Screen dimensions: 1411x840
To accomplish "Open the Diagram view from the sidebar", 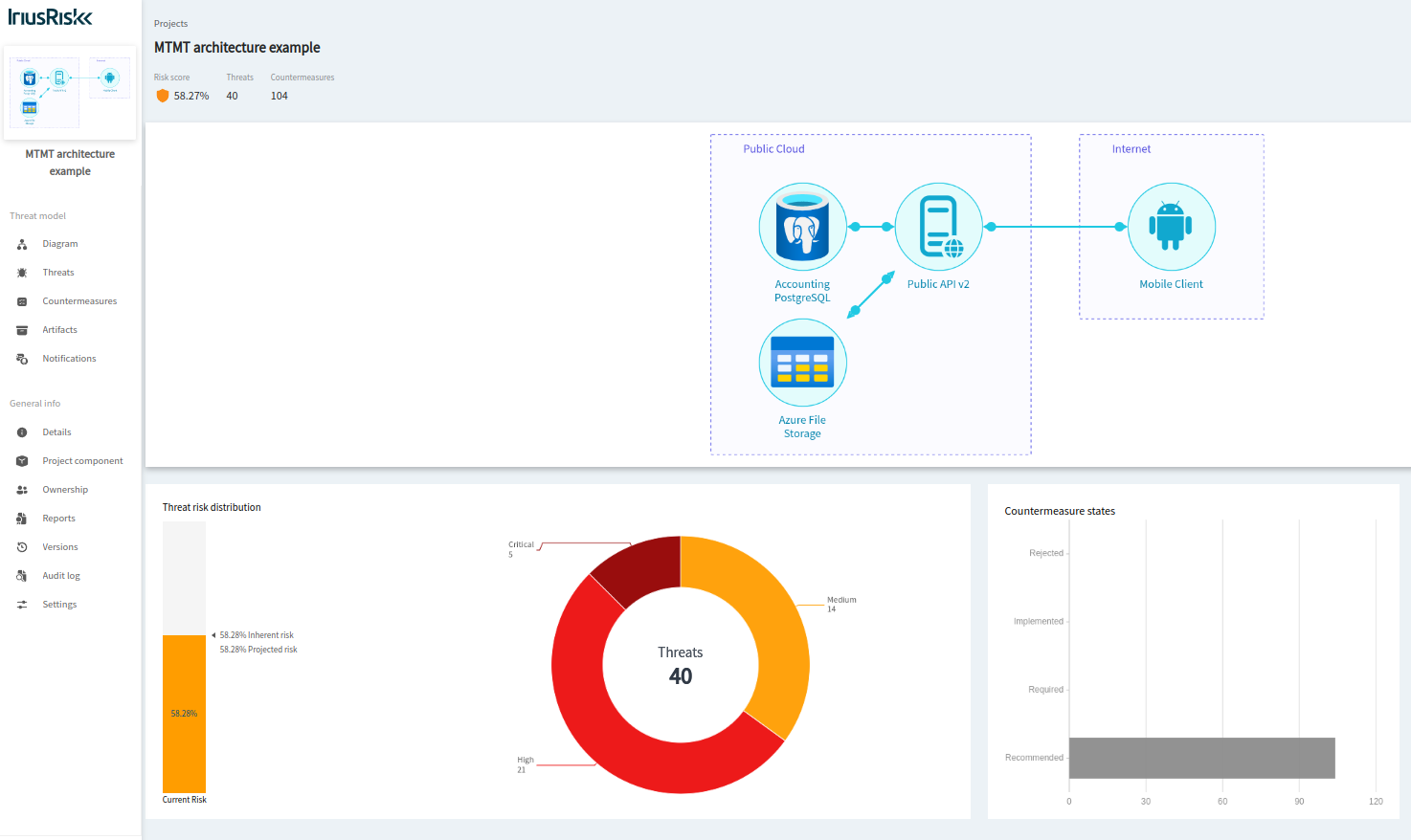I will (x=57, y=243).
